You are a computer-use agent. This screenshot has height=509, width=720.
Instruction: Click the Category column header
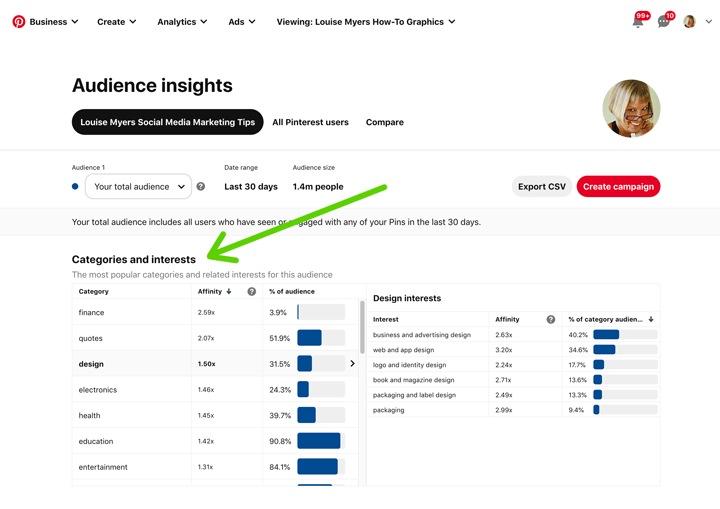94,291
